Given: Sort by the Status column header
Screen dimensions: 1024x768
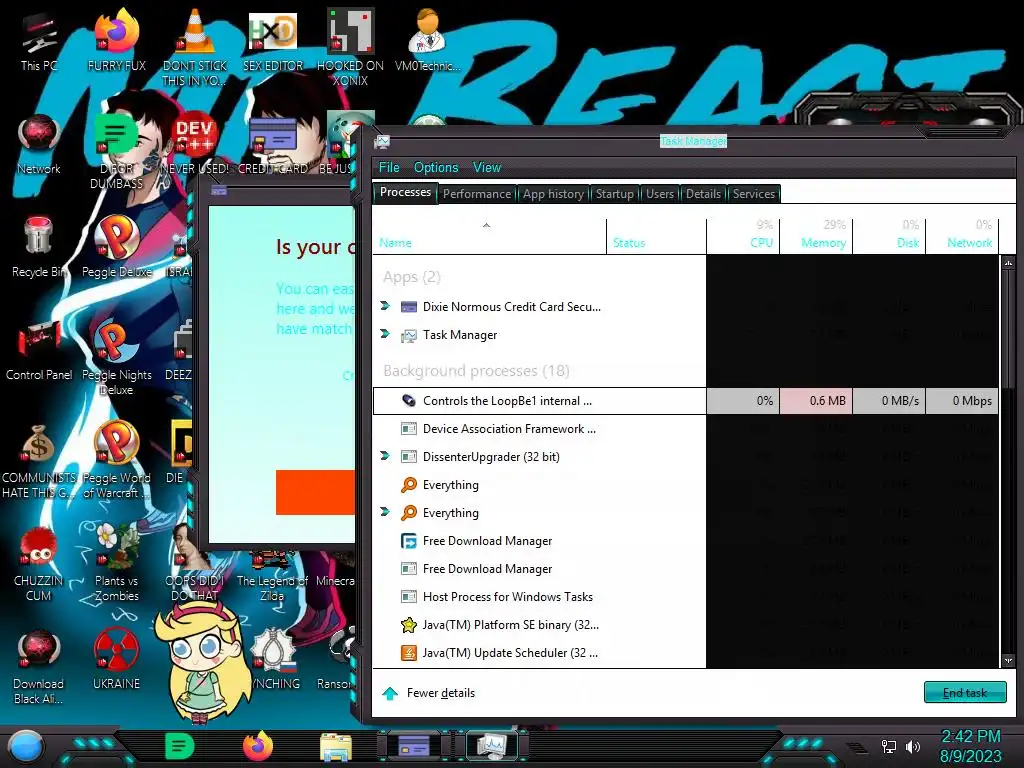Looking at the screenshot, I should (656, 236).
